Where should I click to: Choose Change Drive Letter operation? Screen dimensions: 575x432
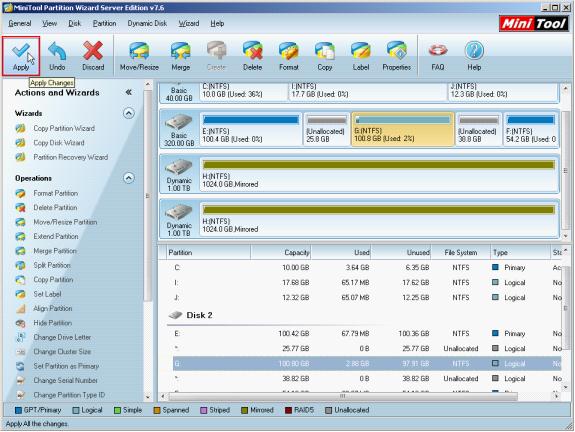[x=62, y=337]
